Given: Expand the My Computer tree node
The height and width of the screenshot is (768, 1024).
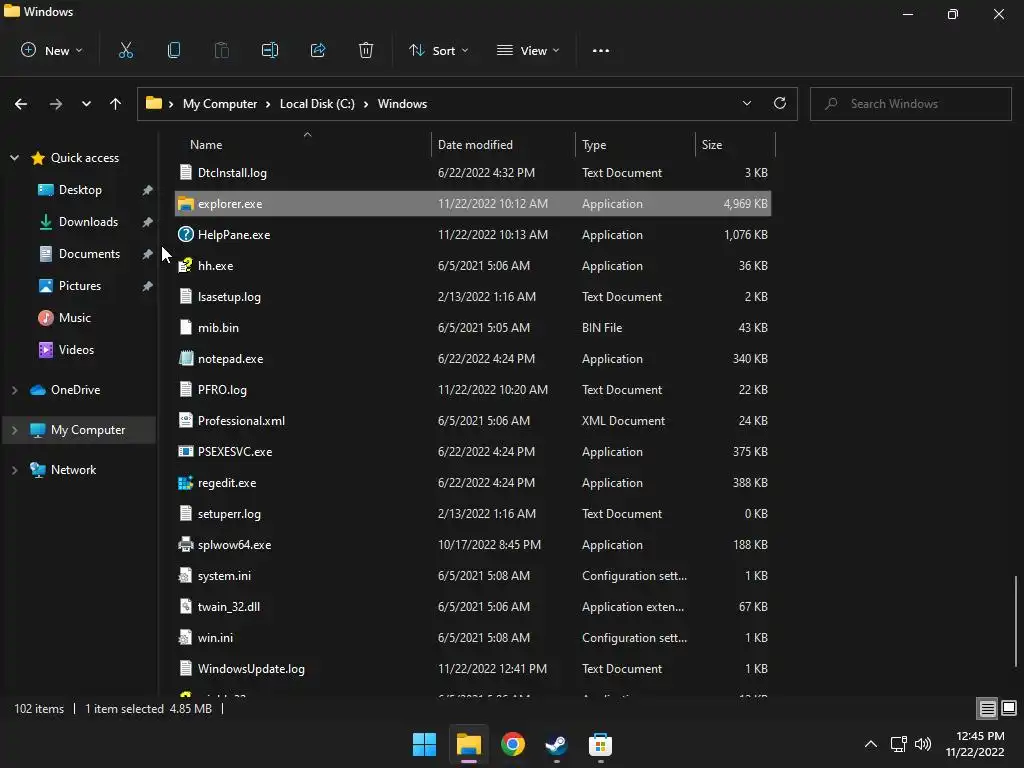Looking at the screenshot, I should (14, 430).
